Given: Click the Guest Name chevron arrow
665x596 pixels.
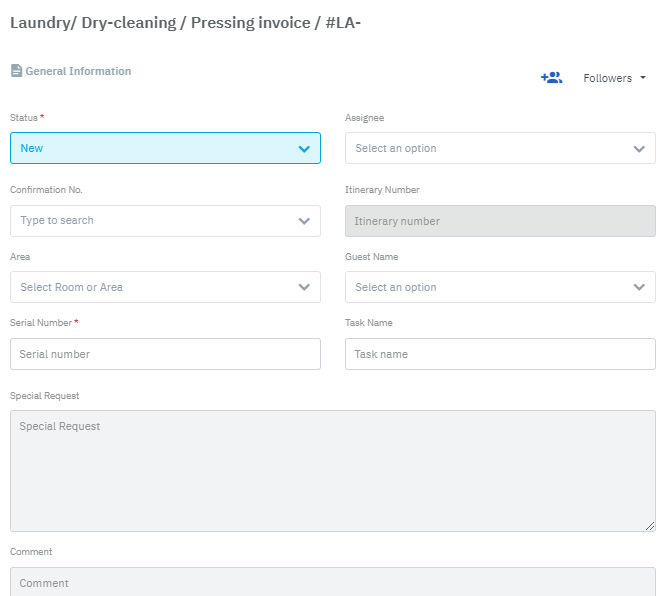Looking at the screenshot, I should (639, 288).
